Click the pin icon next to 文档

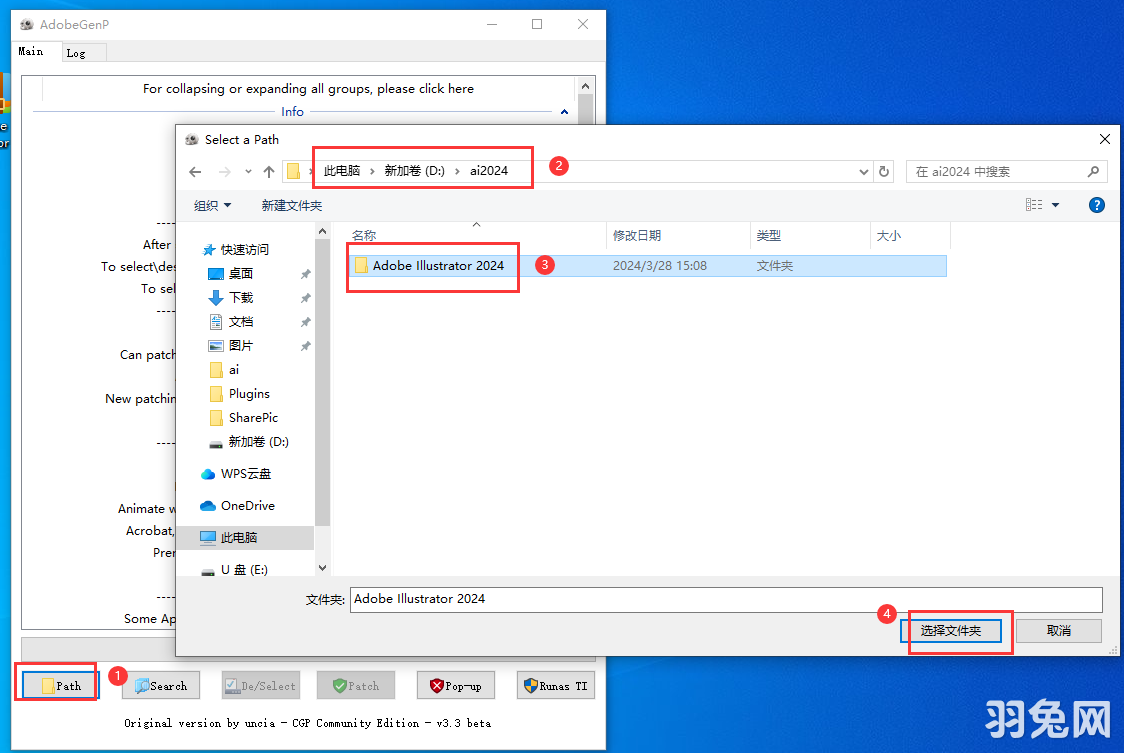(305, 322)
